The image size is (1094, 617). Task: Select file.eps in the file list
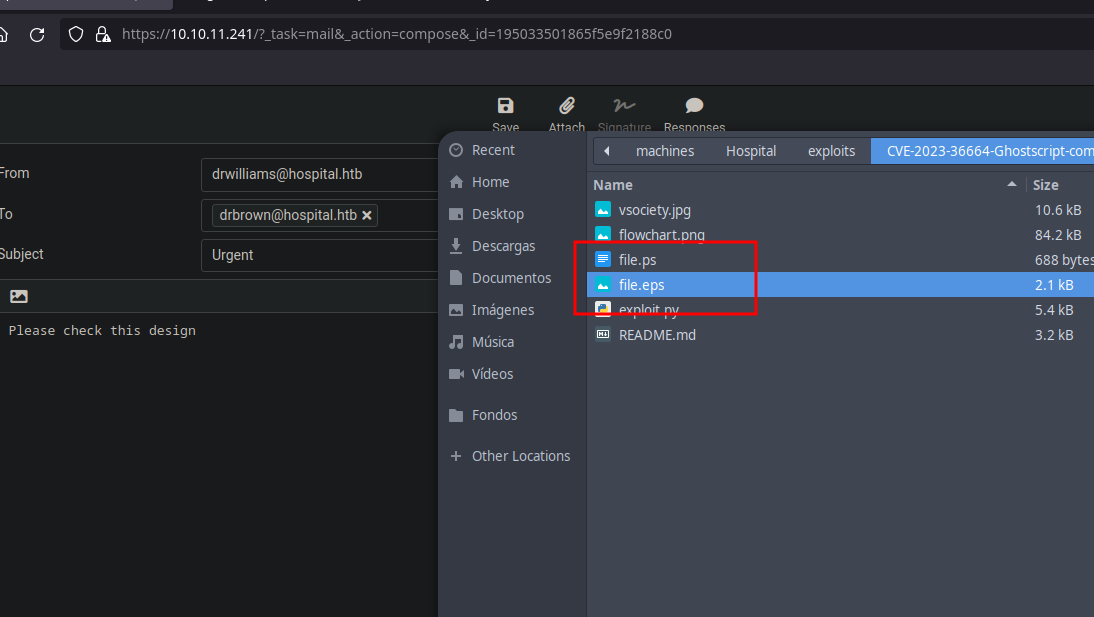(x=641, y=285)
